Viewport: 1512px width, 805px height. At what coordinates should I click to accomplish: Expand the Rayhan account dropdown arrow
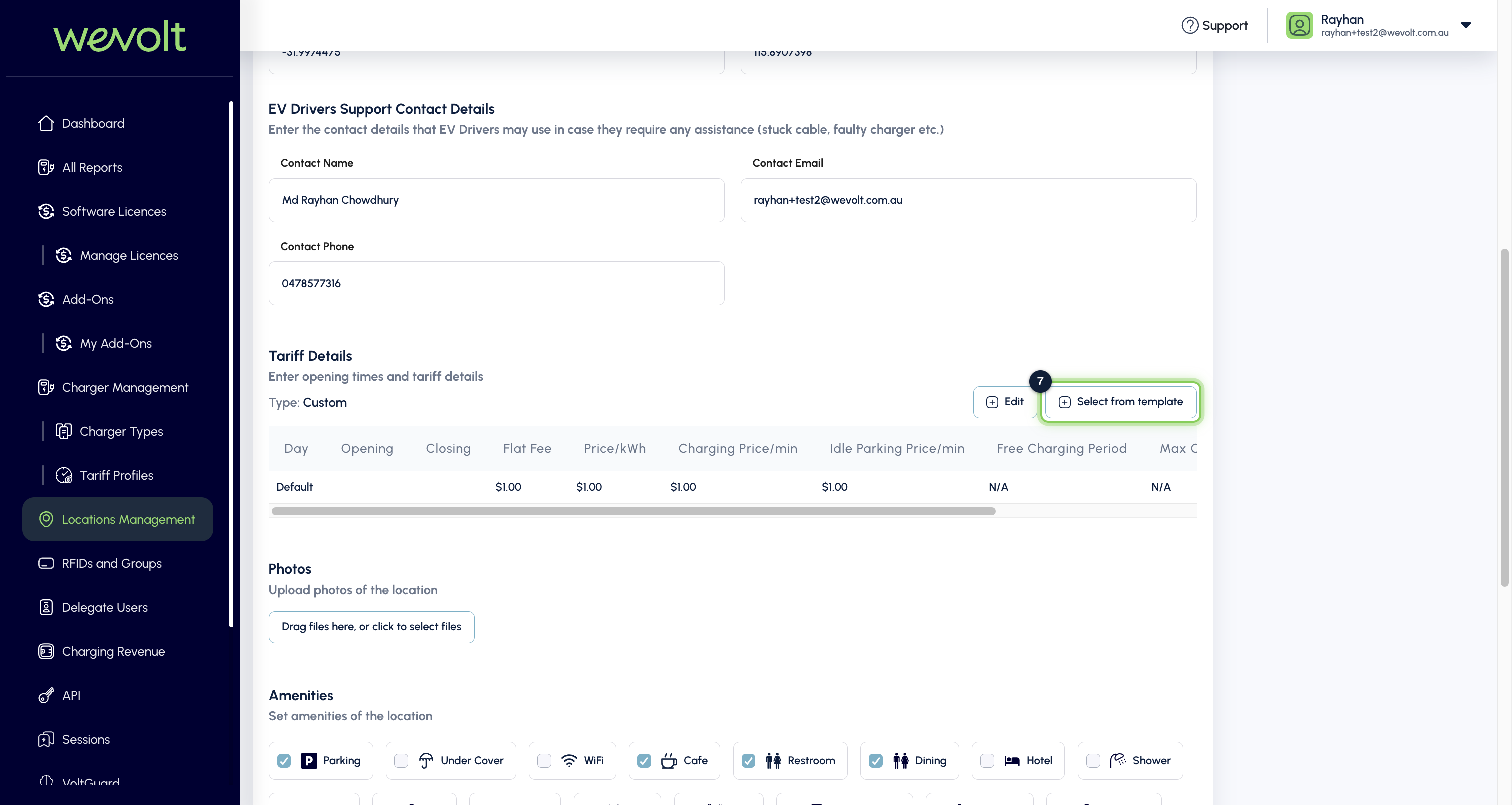point(1466,25)
